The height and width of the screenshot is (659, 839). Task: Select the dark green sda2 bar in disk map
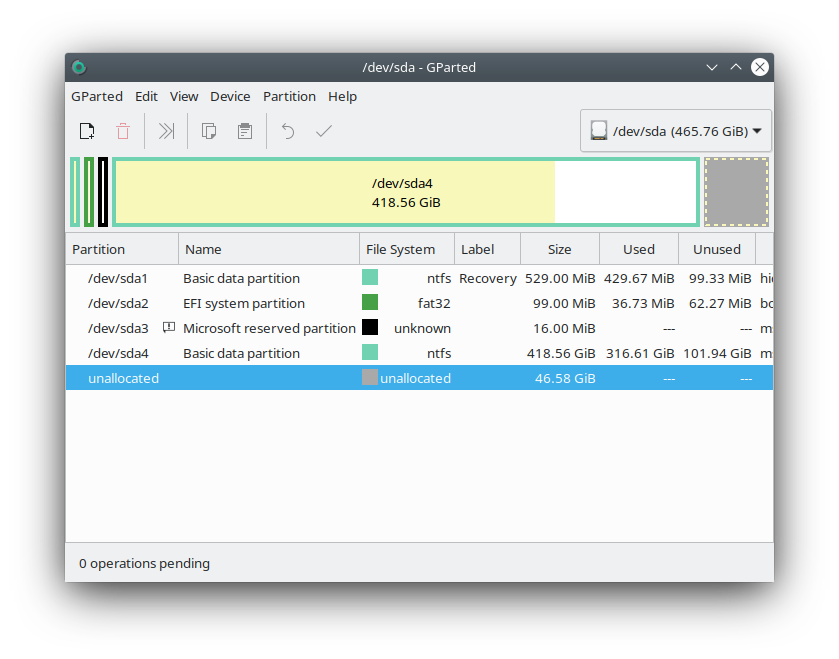click(x=89, y=192)
